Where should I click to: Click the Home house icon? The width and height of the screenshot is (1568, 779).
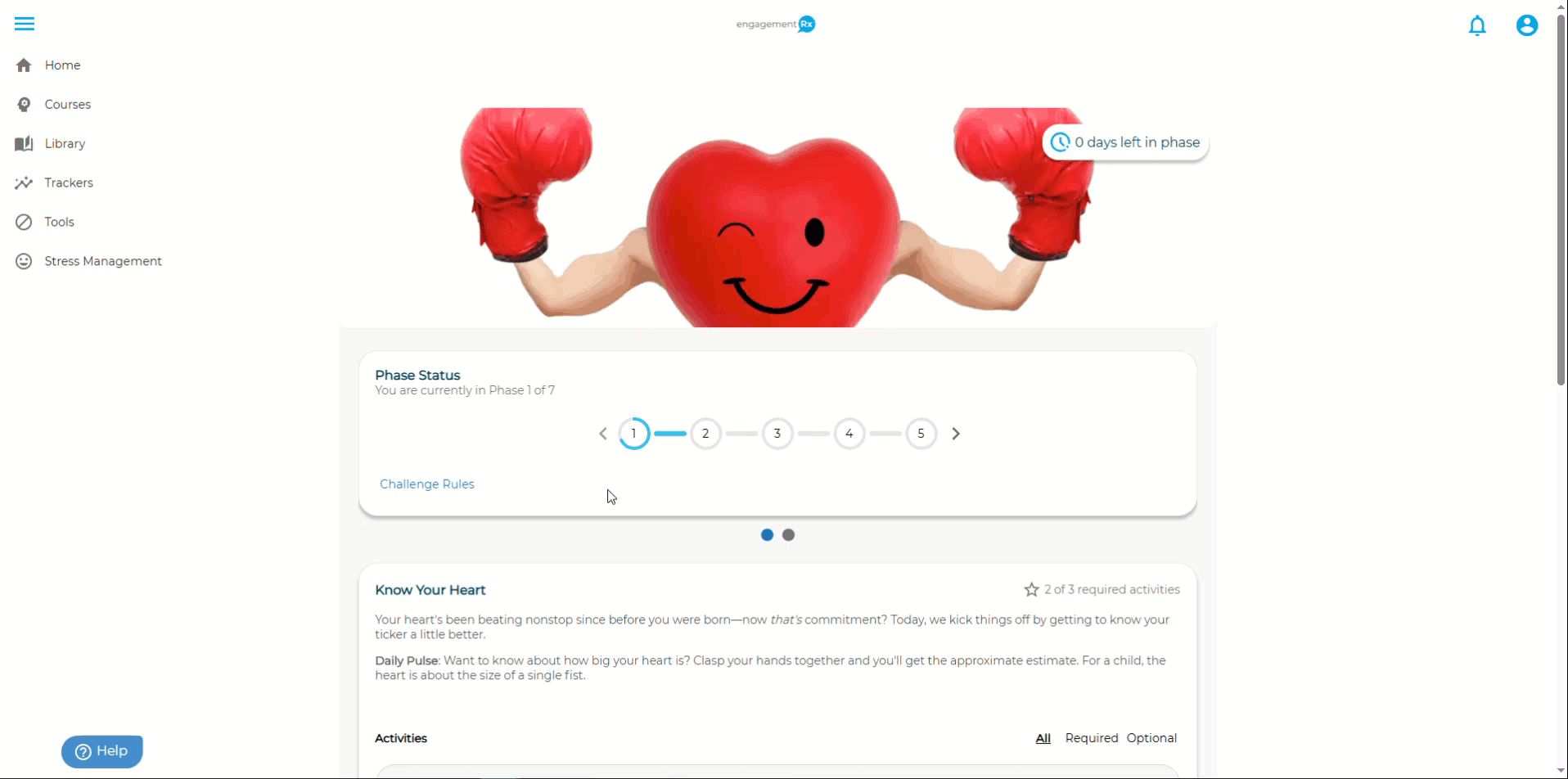pyautogui.click(x=24, y=65)
